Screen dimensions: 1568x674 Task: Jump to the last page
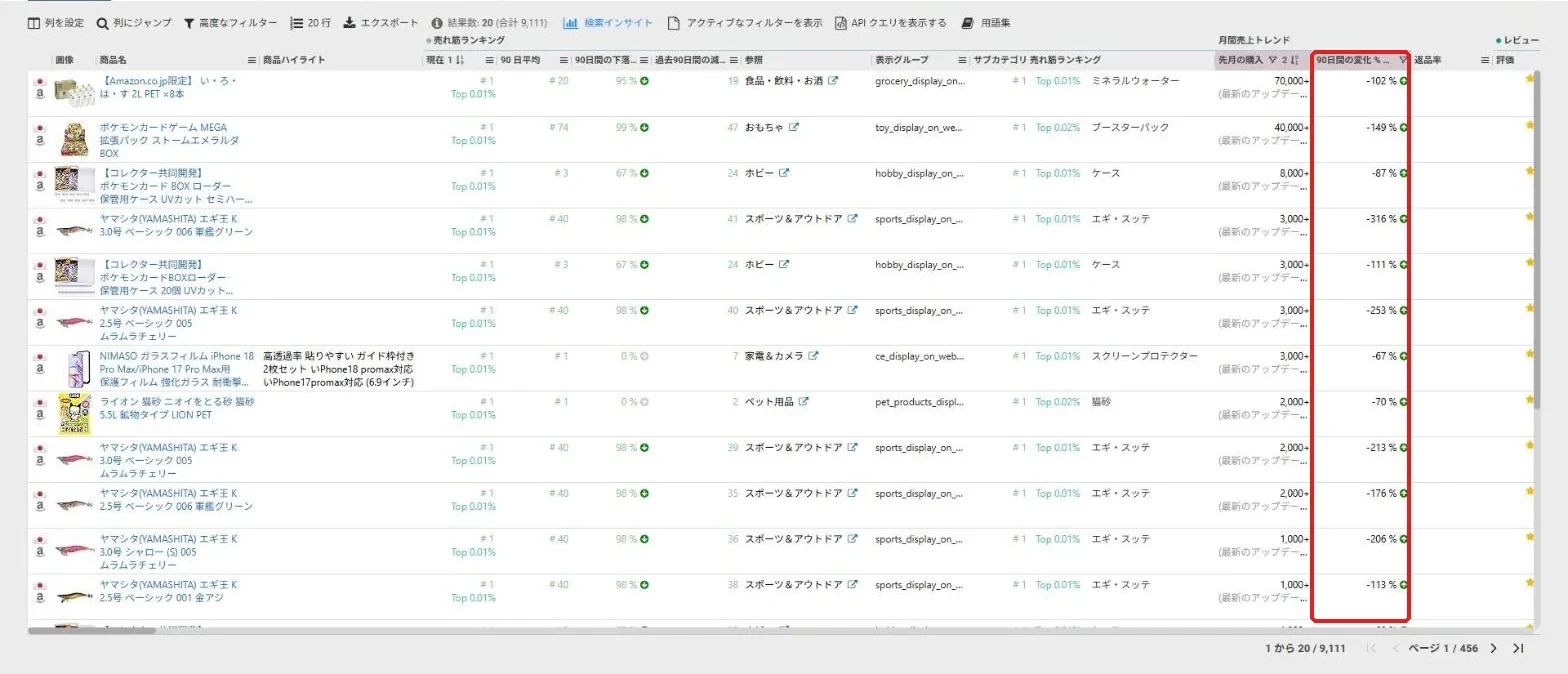click(1518, 648)
